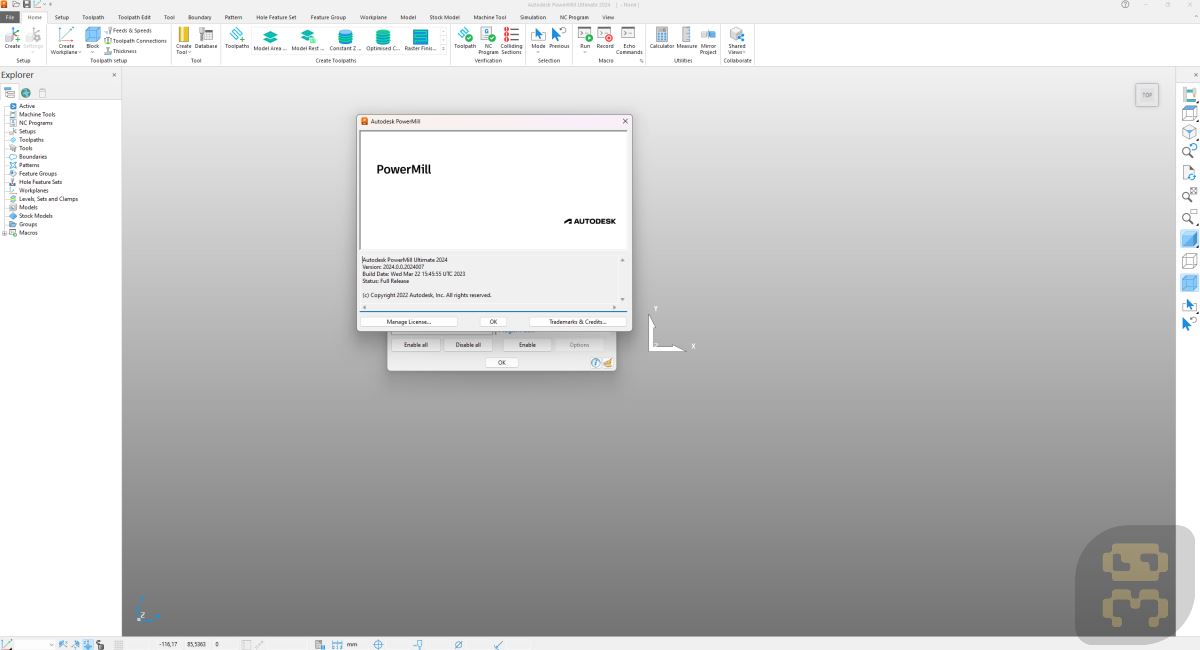Click the Toolpaths strategy icon
The width and height of the screenshot is (1200, 650).
click(x=237, y=38)
